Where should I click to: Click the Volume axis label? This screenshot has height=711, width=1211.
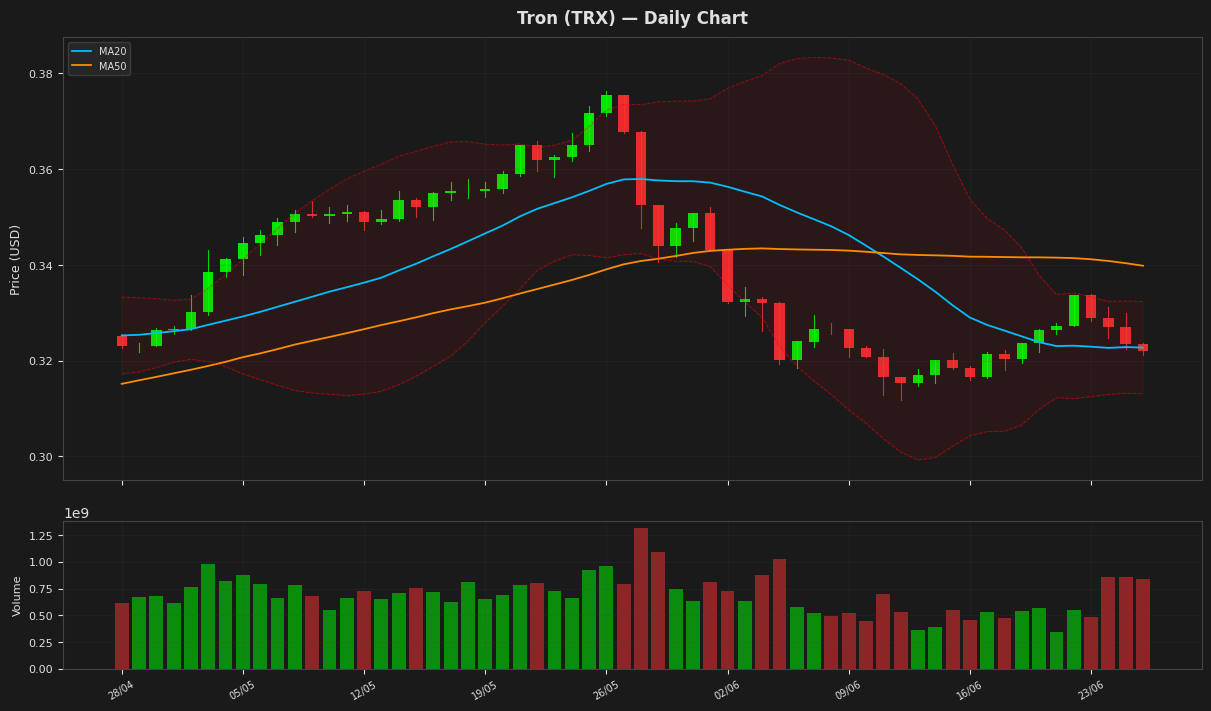17,596
